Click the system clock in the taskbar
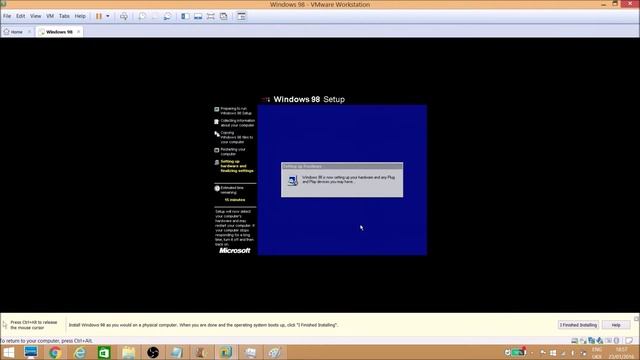The width and height of the screenshot is (640, 360). 622,353
